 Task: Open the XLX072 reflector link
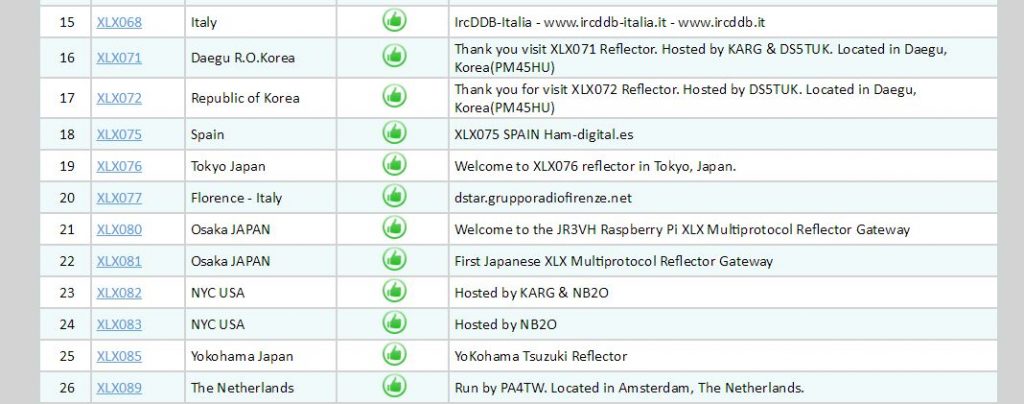click(119, 98)
